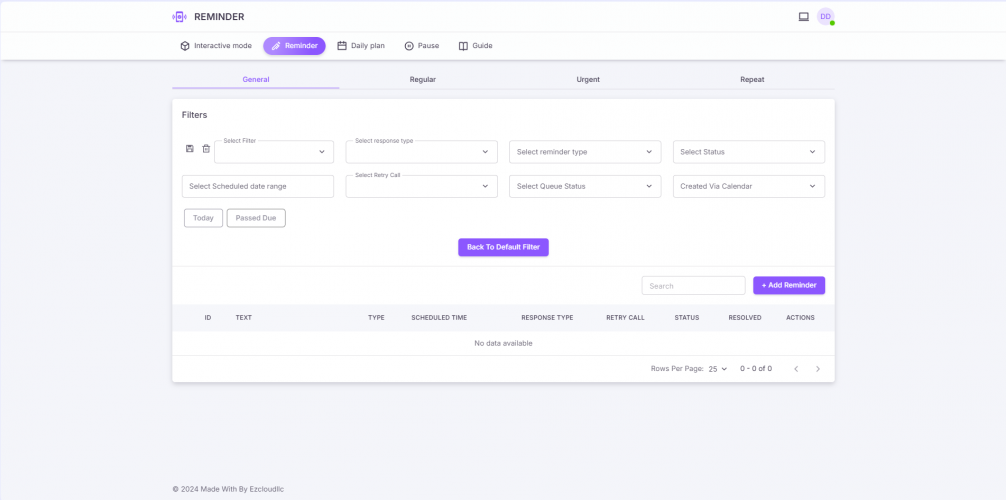Screen dimensions: 1006x500
Task: Click the 'No data available' message
Action: (503, 343)
